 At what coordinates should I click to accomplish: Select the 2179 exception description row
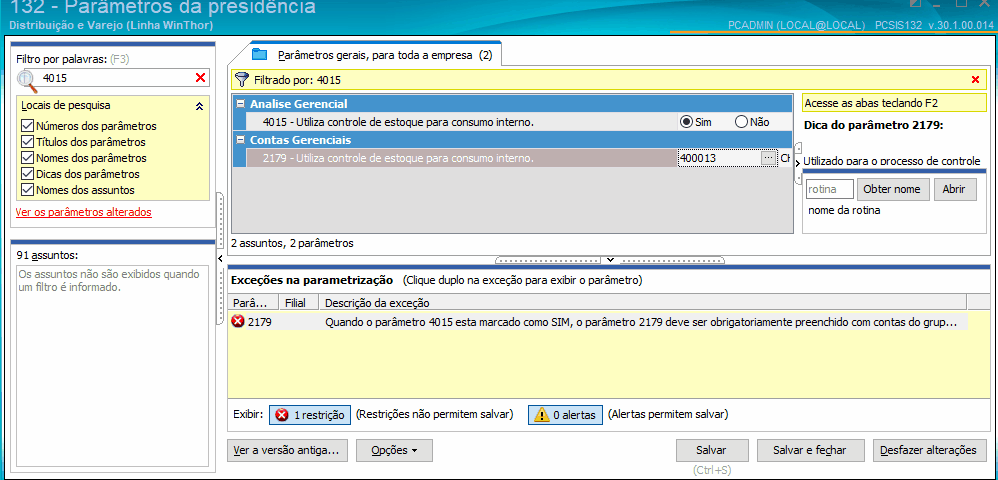[x=598, y=322]
